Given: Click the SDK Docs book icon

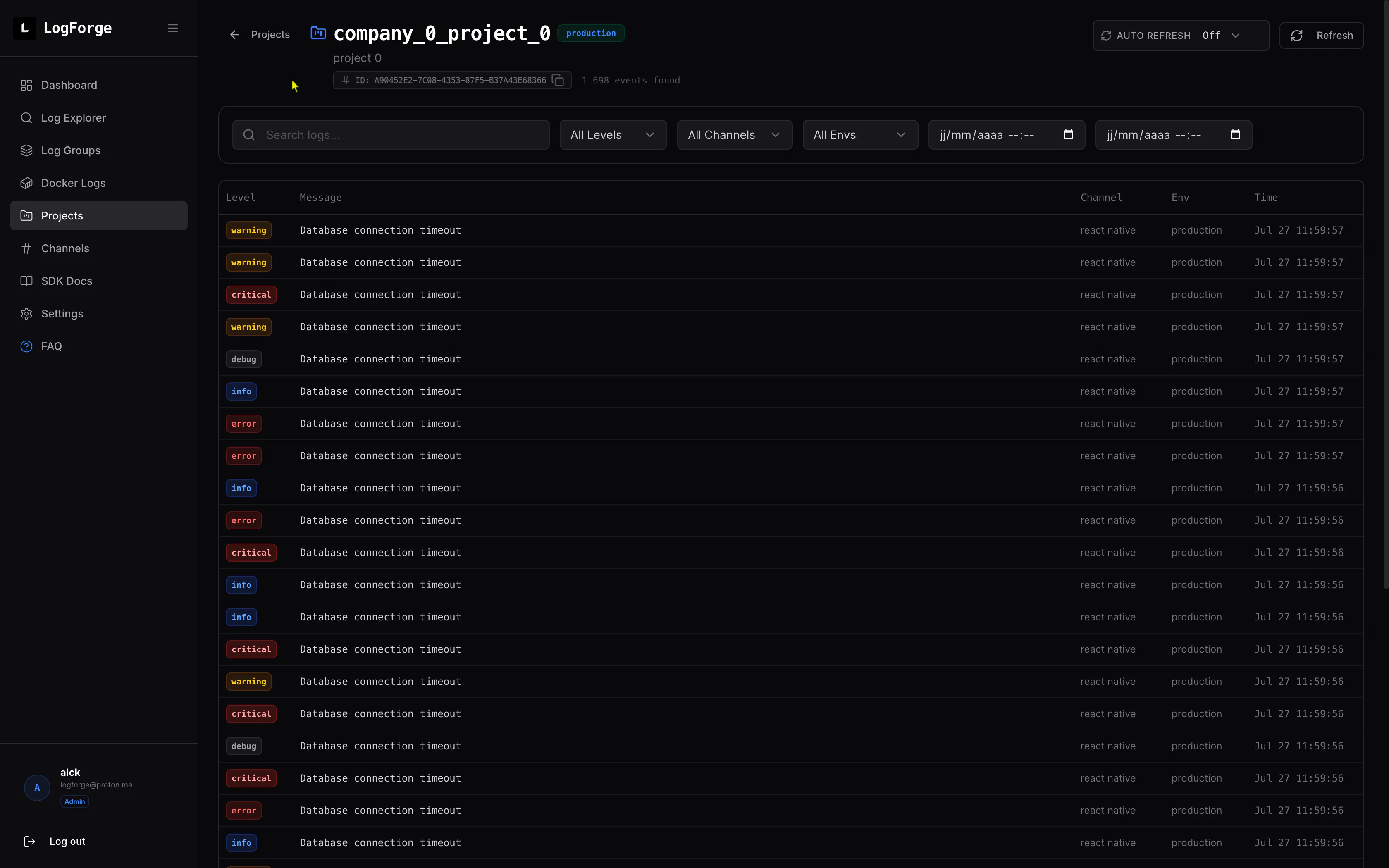Looking at the screenshot, I should click(x=26, y=281).
